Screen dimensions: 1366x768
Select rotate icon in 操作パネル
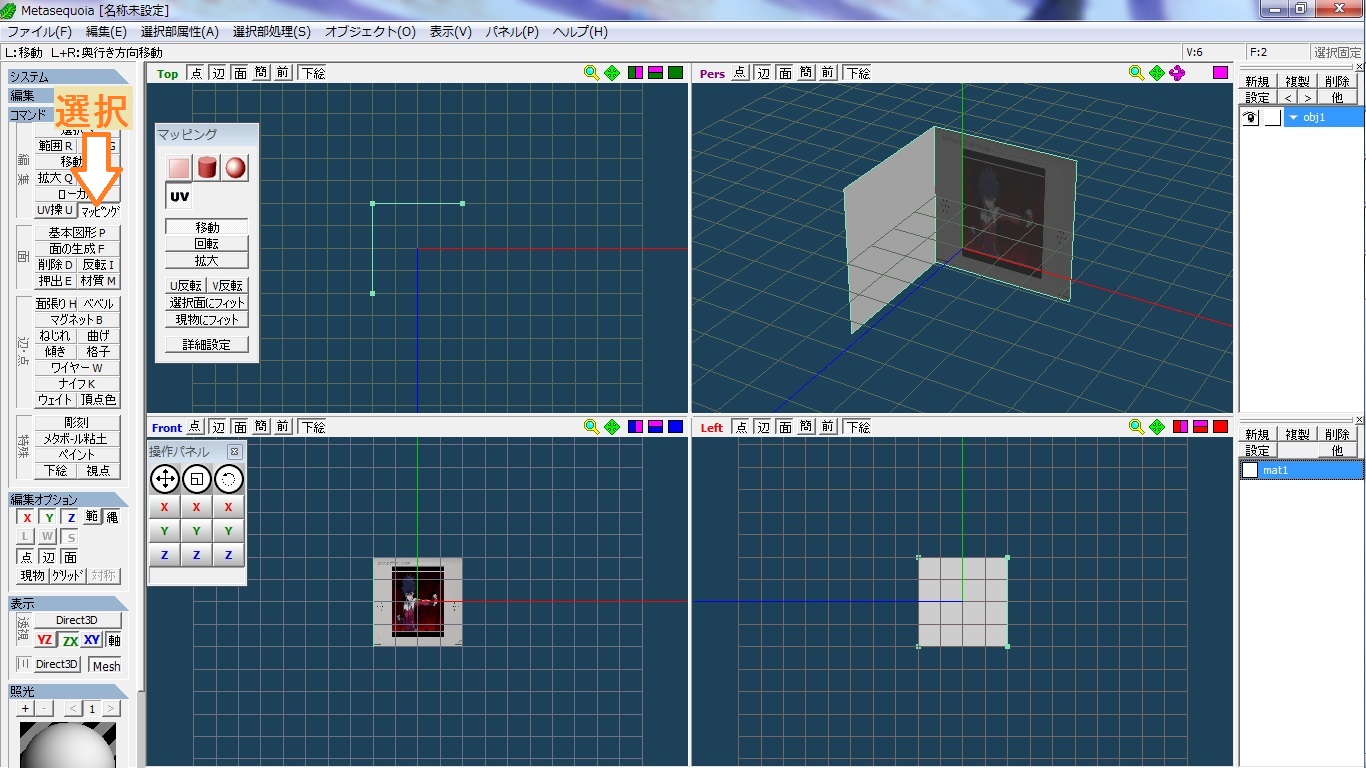[x=229, y=479]
